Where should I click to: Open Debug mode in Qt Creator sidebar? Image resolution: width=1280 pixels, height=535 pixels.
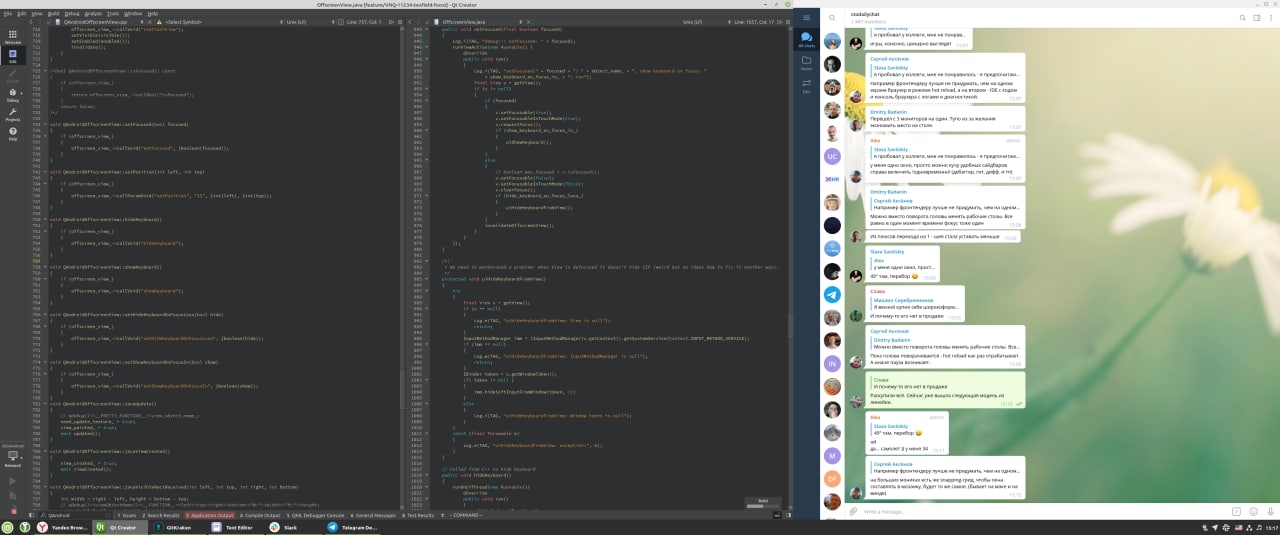tap(12, 95)
